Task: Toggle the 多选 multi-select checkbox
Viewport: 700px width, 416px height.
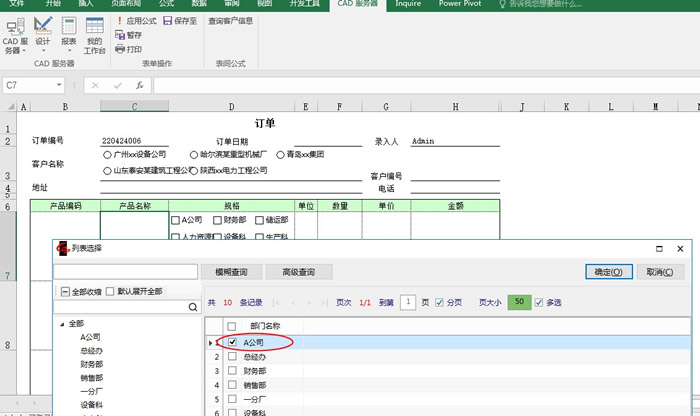Action: click(x=540, y=302)
